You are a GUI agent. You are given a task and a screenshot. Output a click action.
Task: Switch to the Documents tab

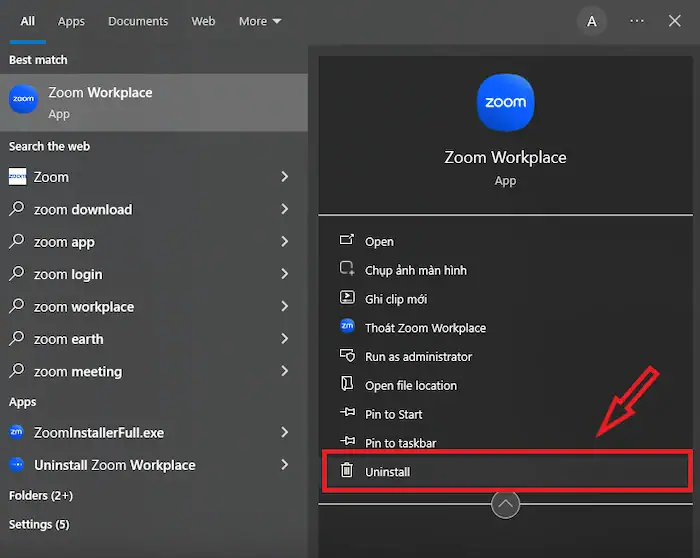(x=138, y=21)
